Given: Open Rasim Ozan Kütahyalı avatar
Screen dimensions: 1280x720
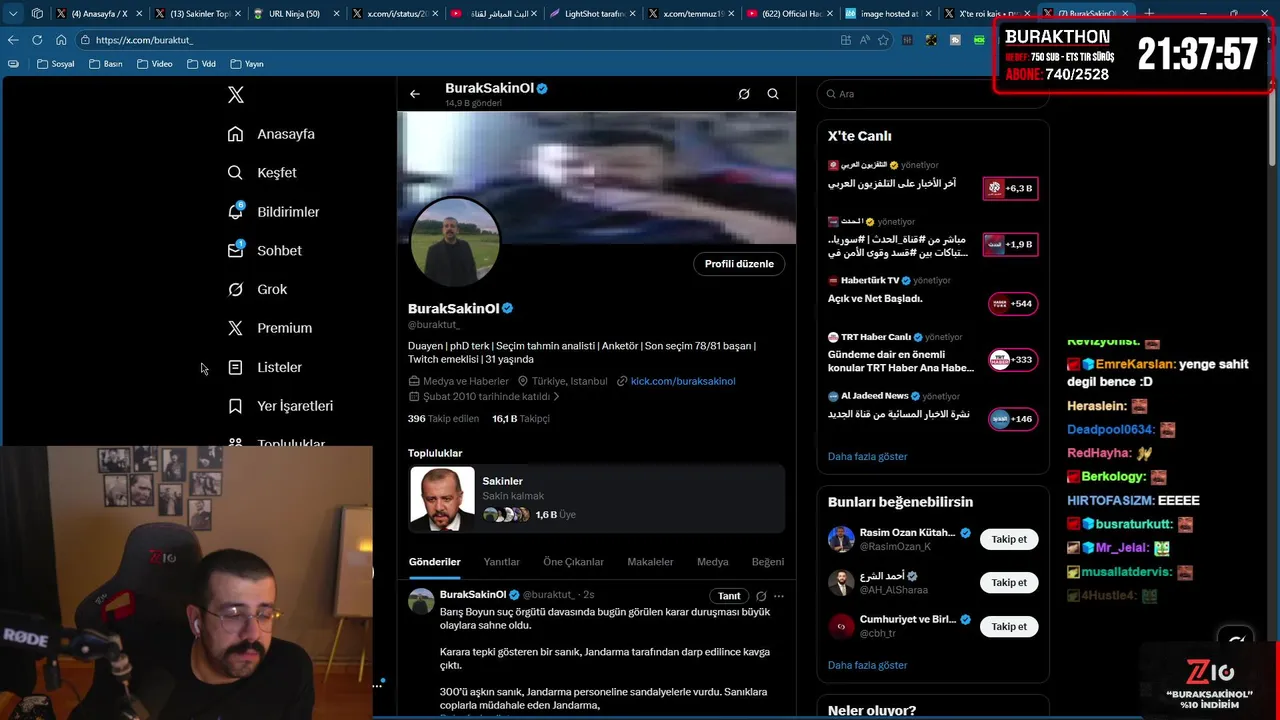Looking at the screenshot, I should (x=841, y=539).
